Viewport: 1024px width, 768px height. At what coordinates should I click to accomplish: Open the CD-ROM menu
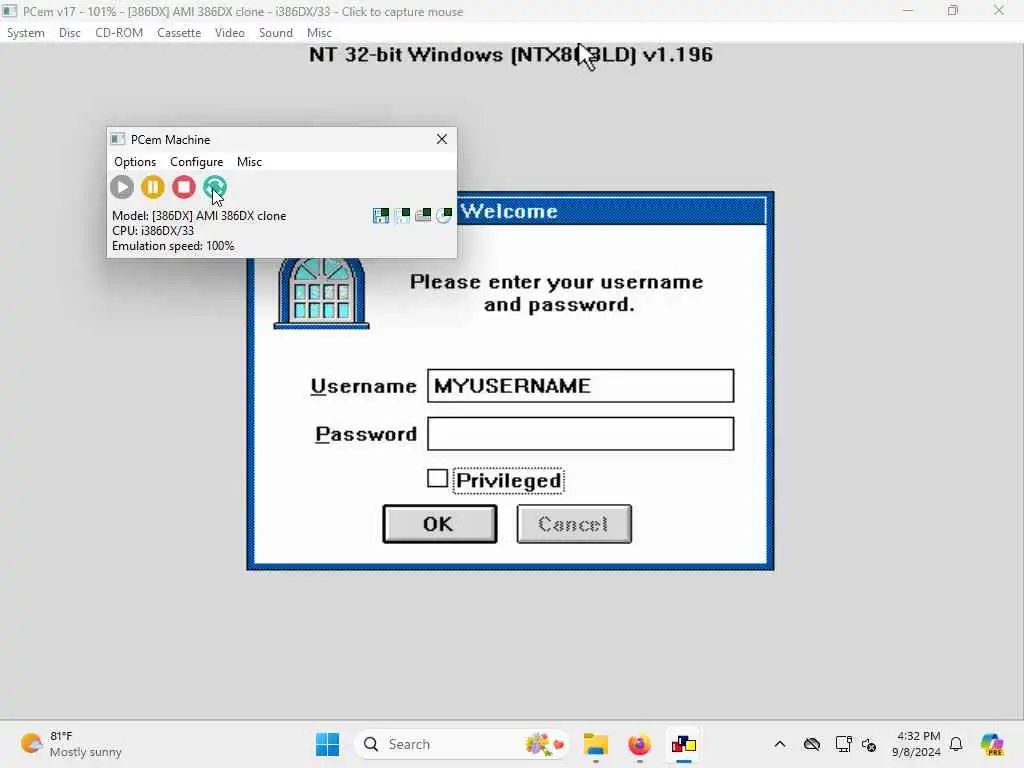point(119,33)
